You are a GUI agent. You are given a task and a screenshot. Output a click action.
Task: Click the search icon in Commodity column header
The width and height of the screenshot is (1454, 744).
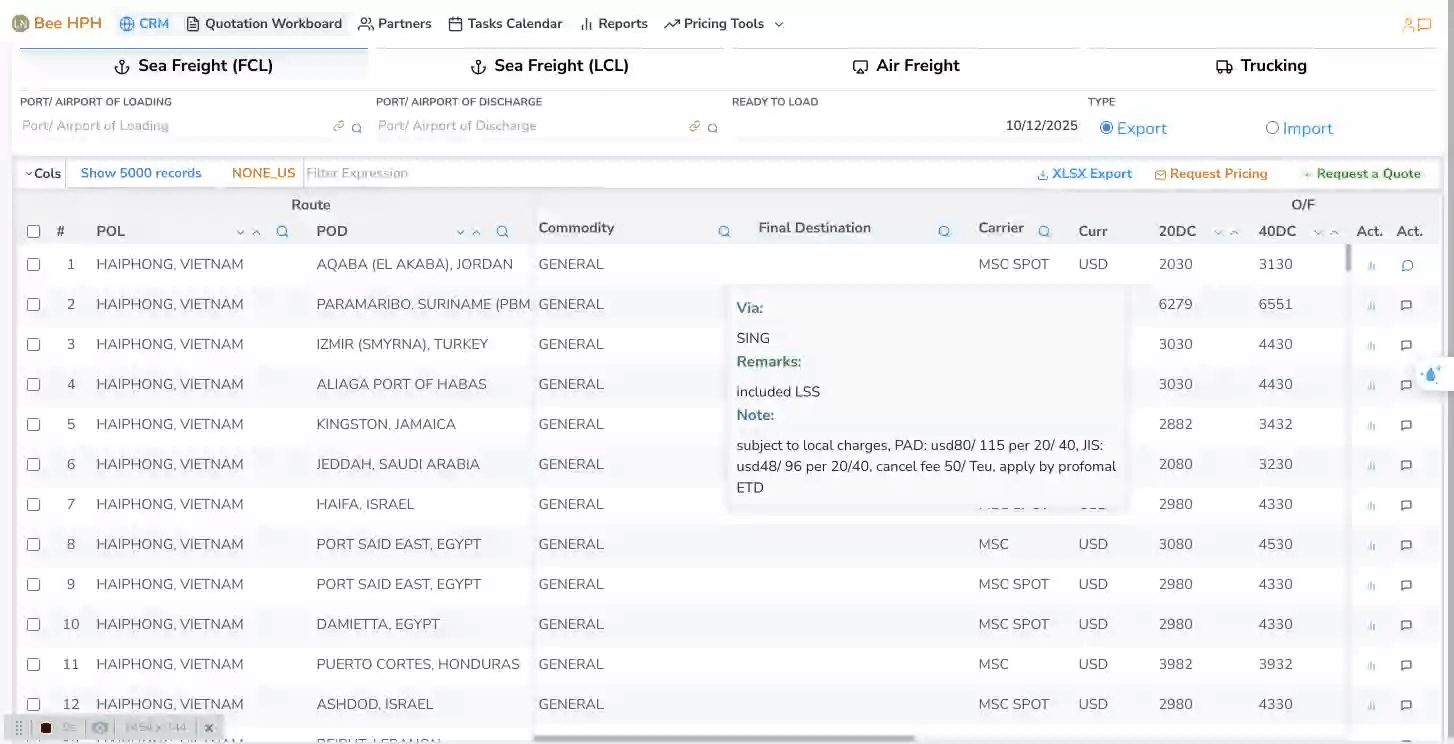point(724,232)
